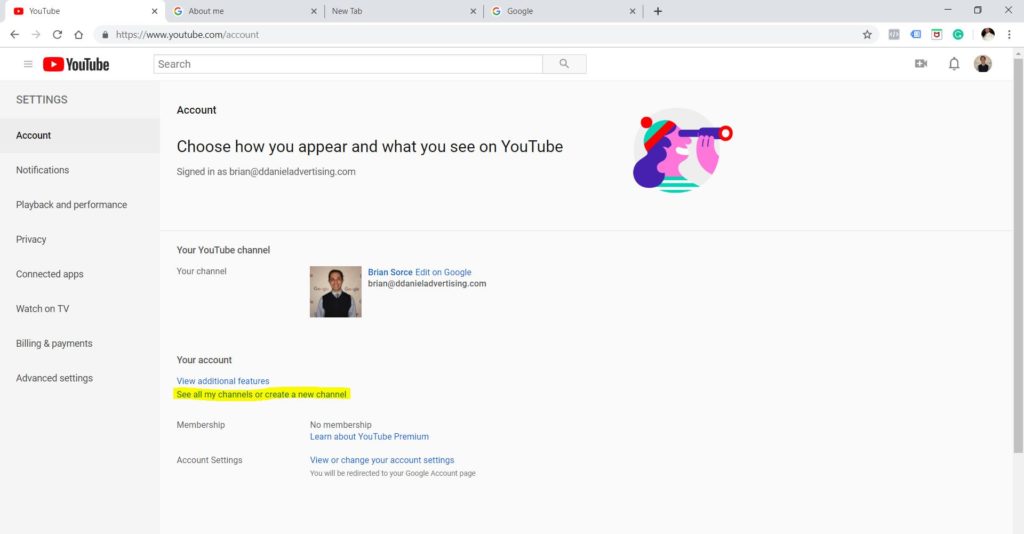Click the browser forward arrow
This screenshot has height=534, width=1024.
36,35
